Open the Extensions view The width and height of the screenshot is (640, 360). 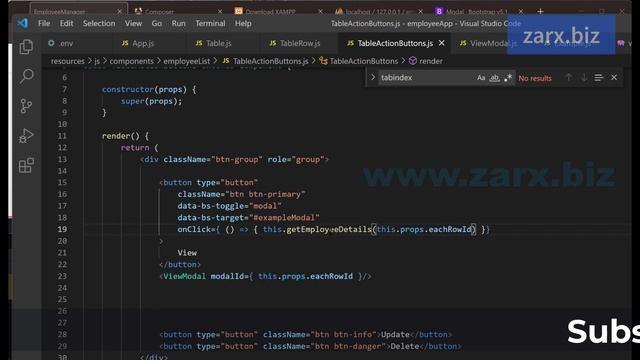pyautogui.click(x=26, y=165)
